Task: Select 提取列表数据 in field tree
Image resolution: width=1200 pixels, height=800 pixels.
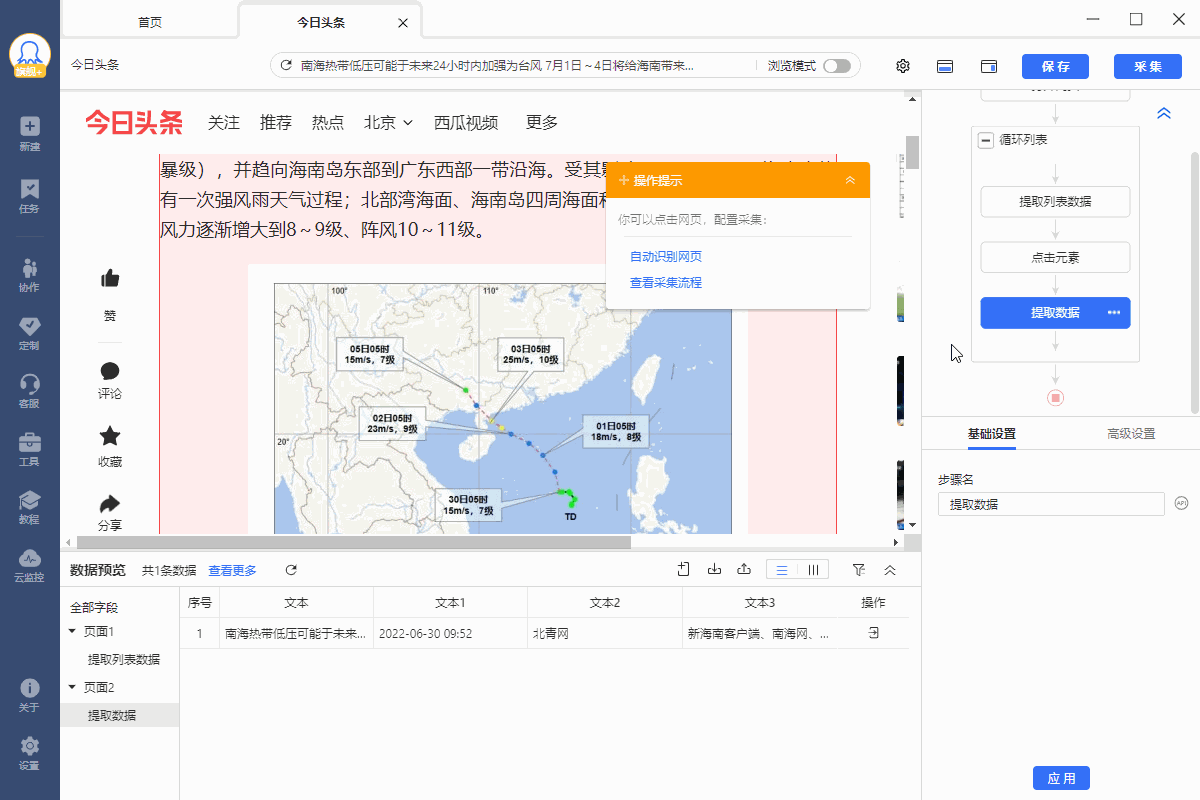Action: click(x=123, y=659)
